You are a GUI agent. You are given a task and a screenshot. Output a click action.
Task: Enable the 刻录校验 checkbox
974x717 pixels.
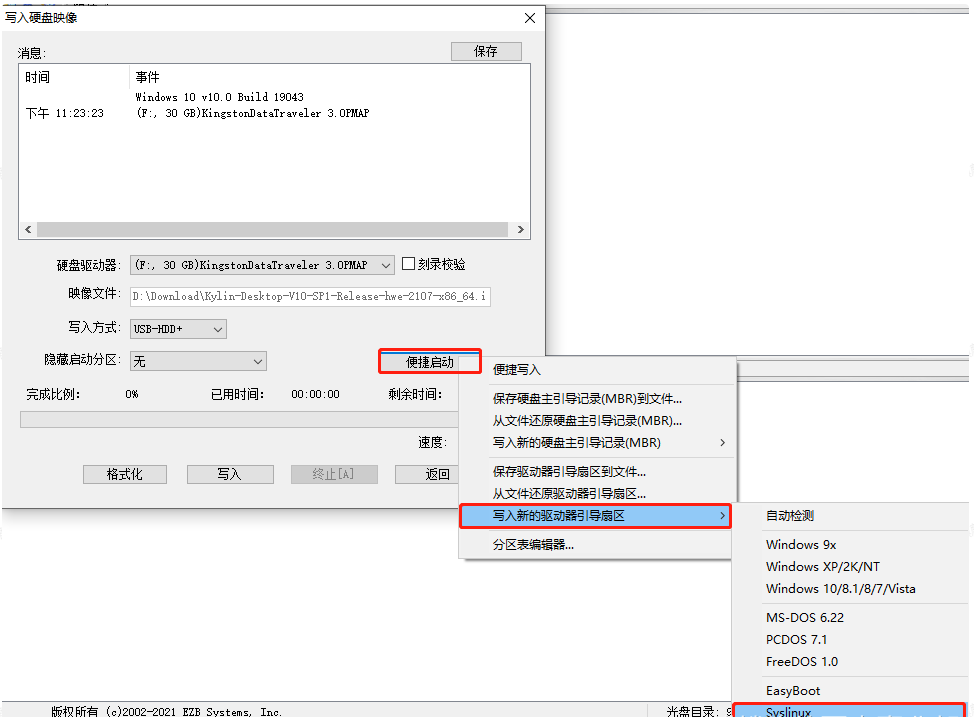pyautogui.click(x=408, y=264)
